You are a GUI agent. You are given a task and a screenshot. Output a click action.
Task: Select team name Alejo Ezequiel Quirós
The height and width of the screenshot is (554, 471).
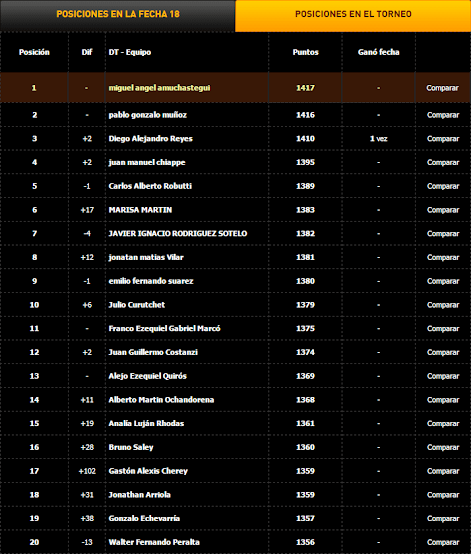tap(148, 376)
